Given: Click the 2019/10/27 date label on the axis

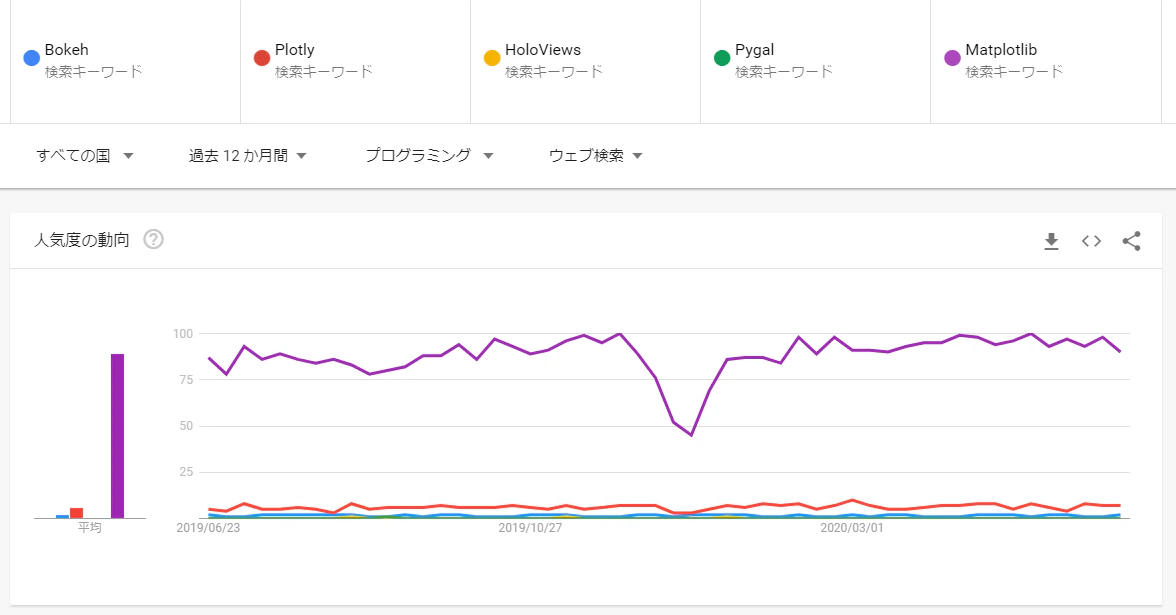Looking at the screenshot, I should click(x=530, y=527).
